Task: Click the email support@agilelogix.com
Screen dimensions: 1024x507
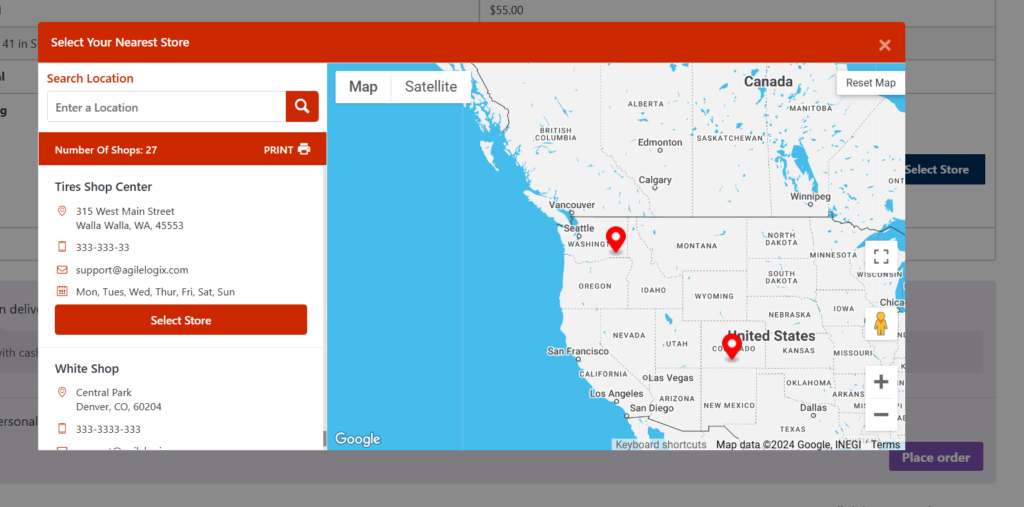Action: click(132, 270)
